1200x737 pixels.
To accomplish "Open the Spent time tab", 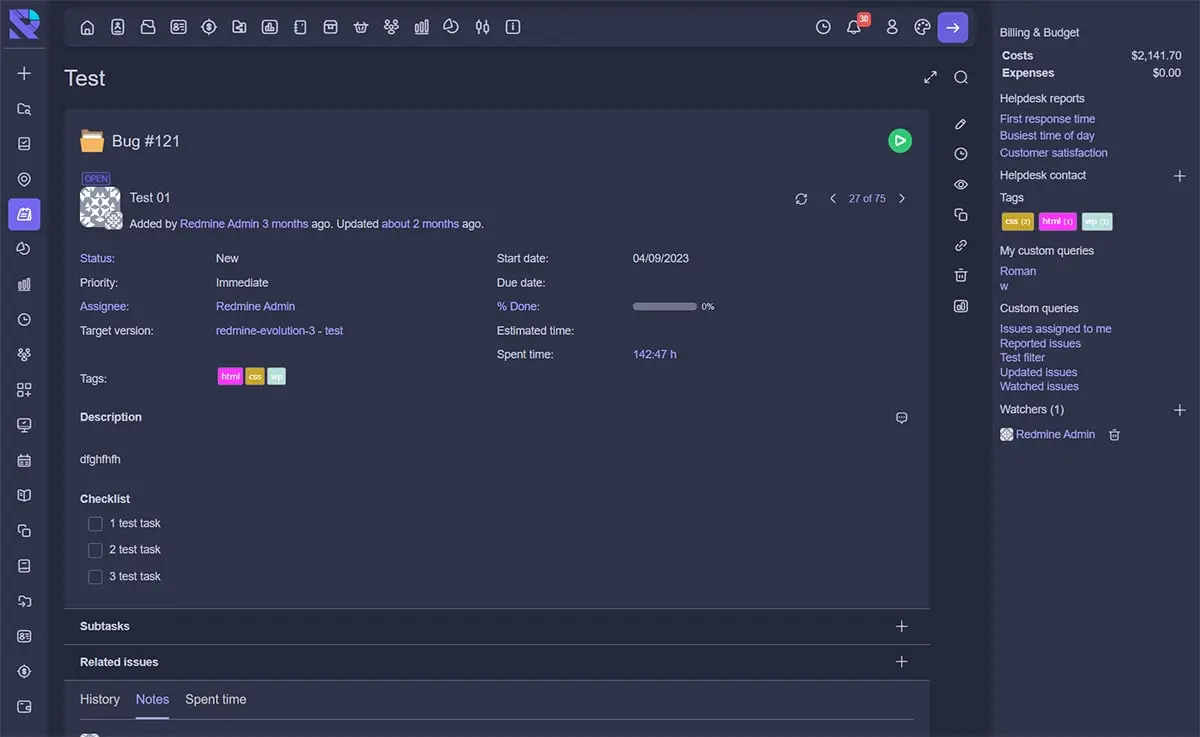I will (x=215, y=699).
